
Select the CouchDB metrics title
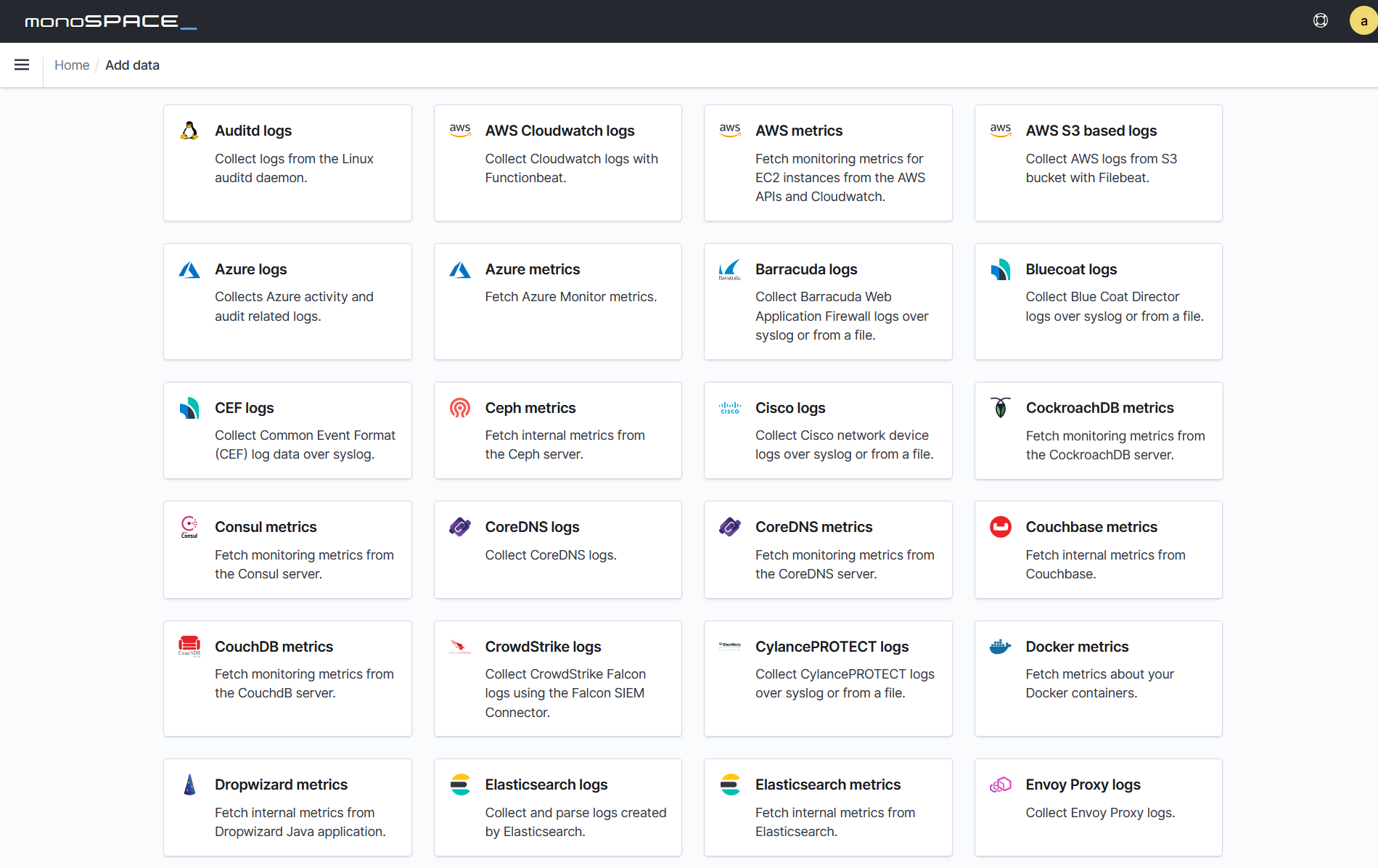274,647
